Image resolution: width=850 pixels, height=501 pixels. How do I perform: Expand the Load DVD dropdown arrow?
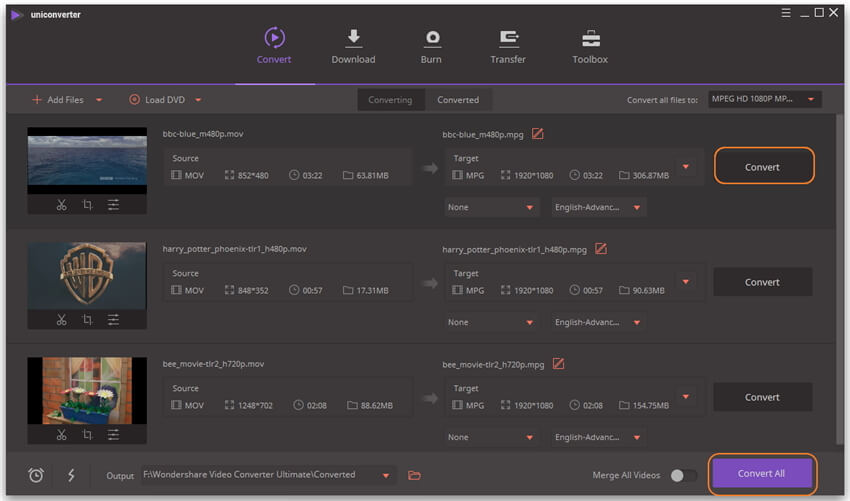(x=198, y=100)
